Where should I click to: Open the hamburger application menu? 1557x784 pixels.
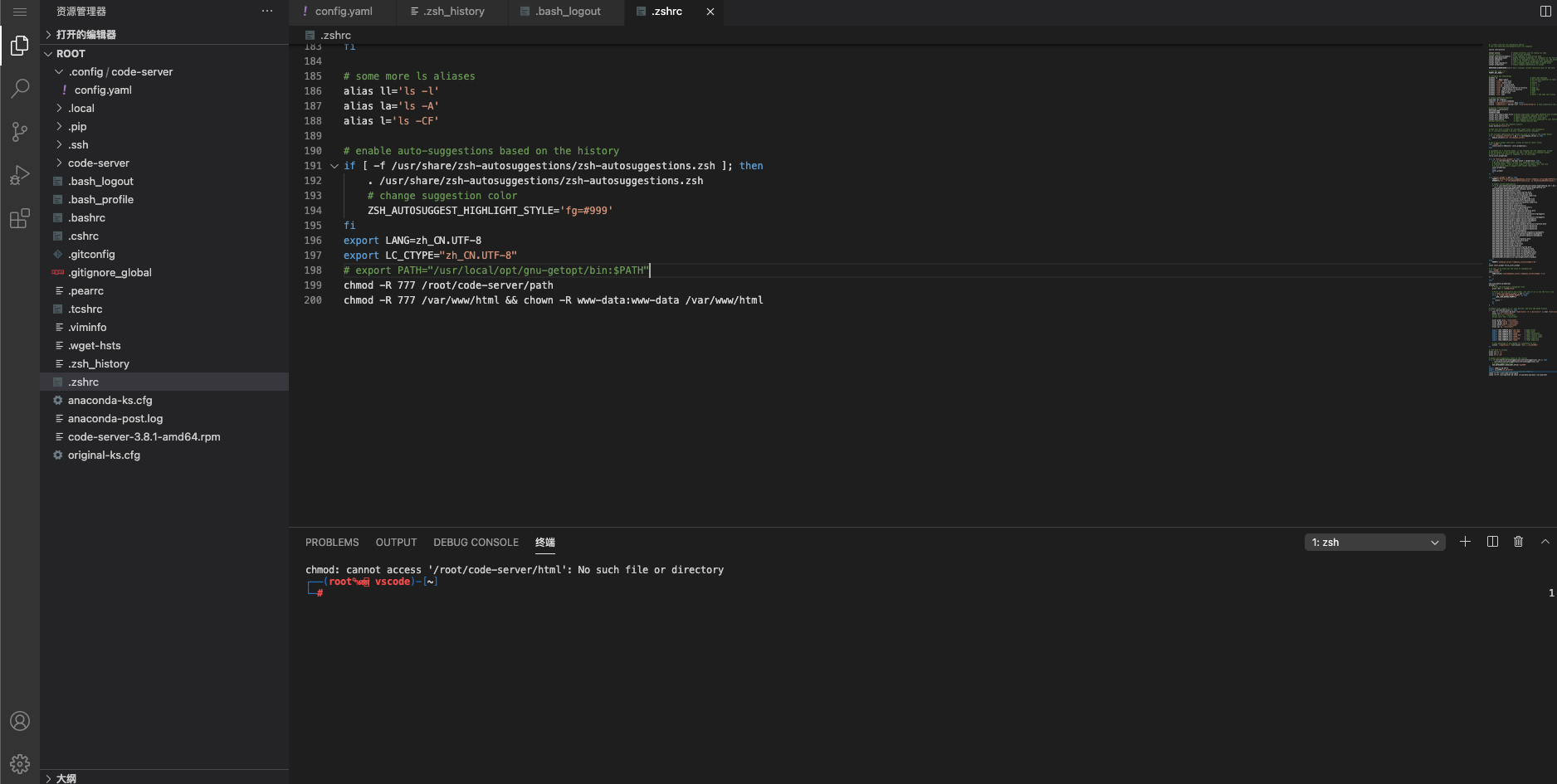pyautogui.click(x=20, y=12)
